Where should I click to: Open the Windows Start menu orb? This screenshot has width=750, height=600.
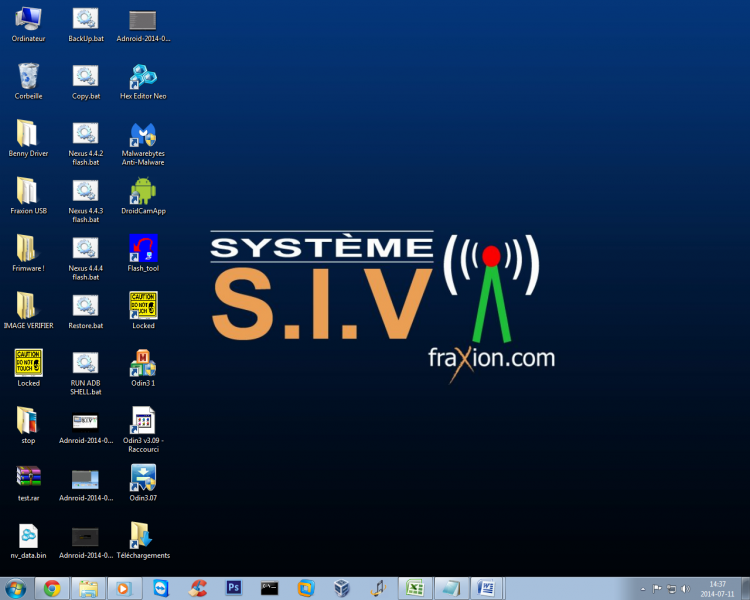tap(15, 589)
